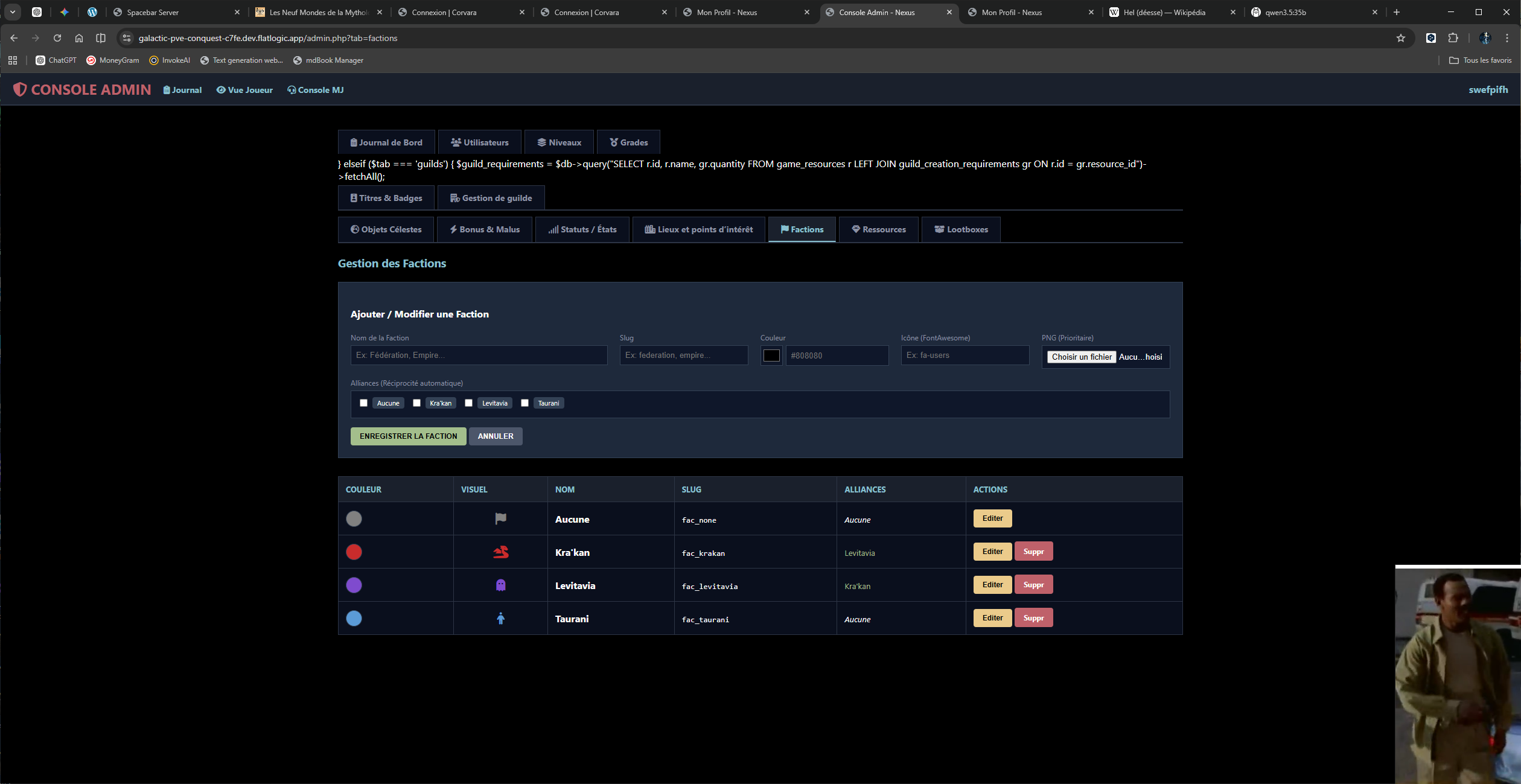Switch to the Ressources tab
1521x784 pixels.
(x=878, y=230)
